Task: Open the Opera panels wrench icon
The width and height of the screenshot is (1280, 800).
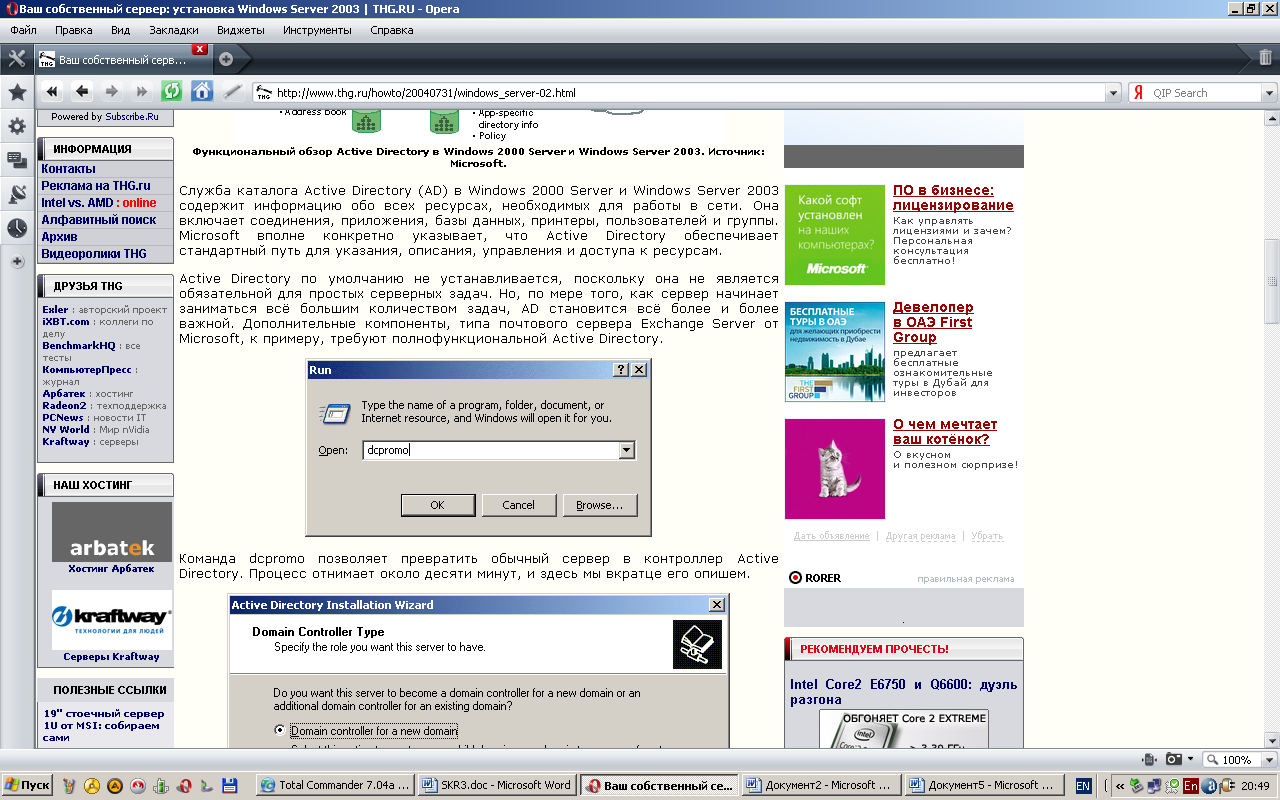Action: (x=17, y=58)
